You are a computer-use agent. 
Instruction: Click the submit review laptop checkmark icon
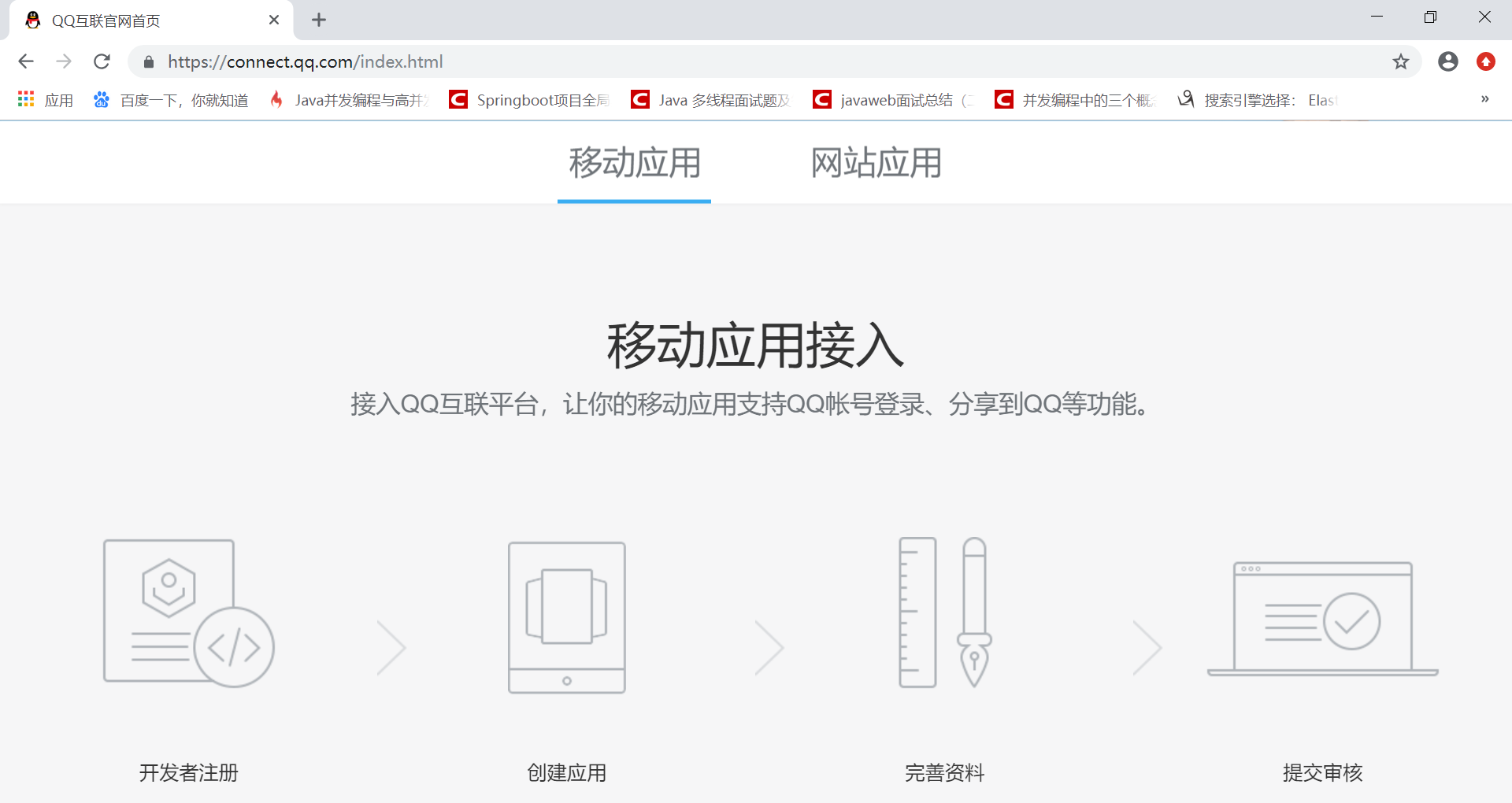tap(1323, 619)
